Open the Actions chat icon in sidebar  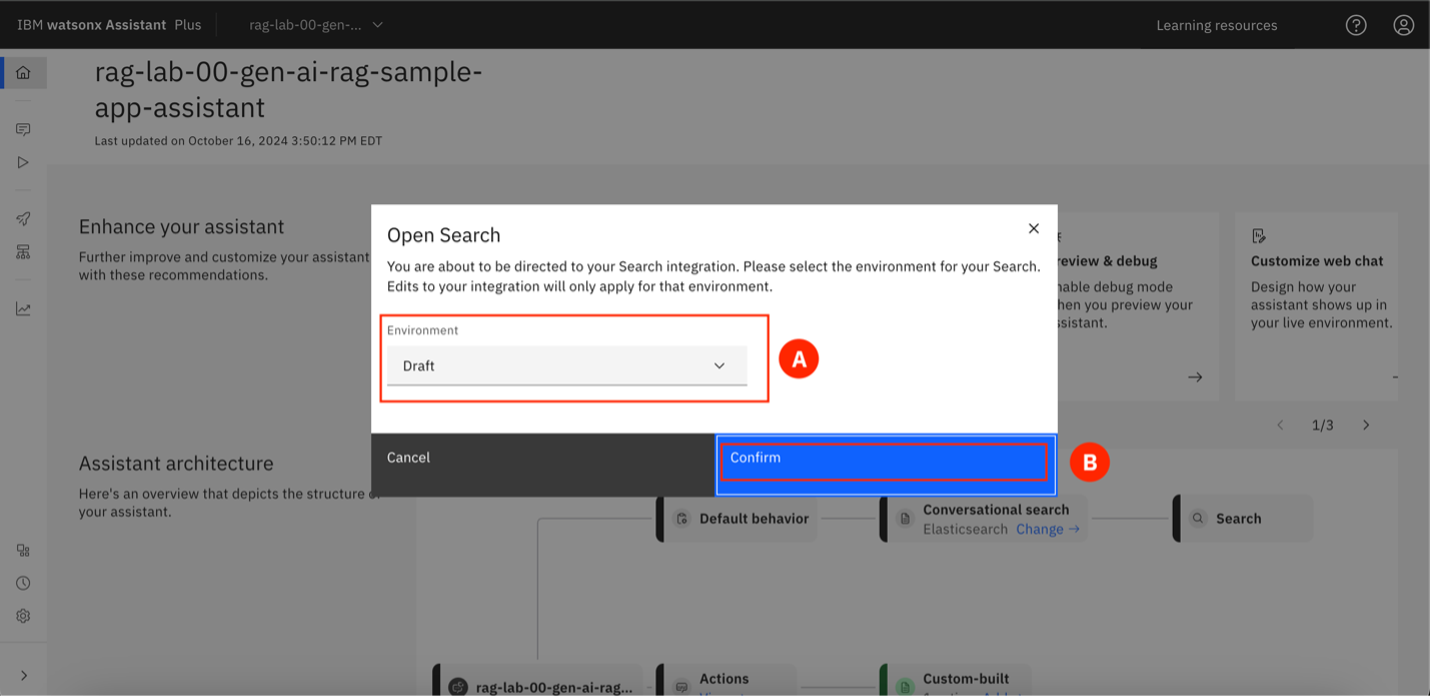pos(23,130)
